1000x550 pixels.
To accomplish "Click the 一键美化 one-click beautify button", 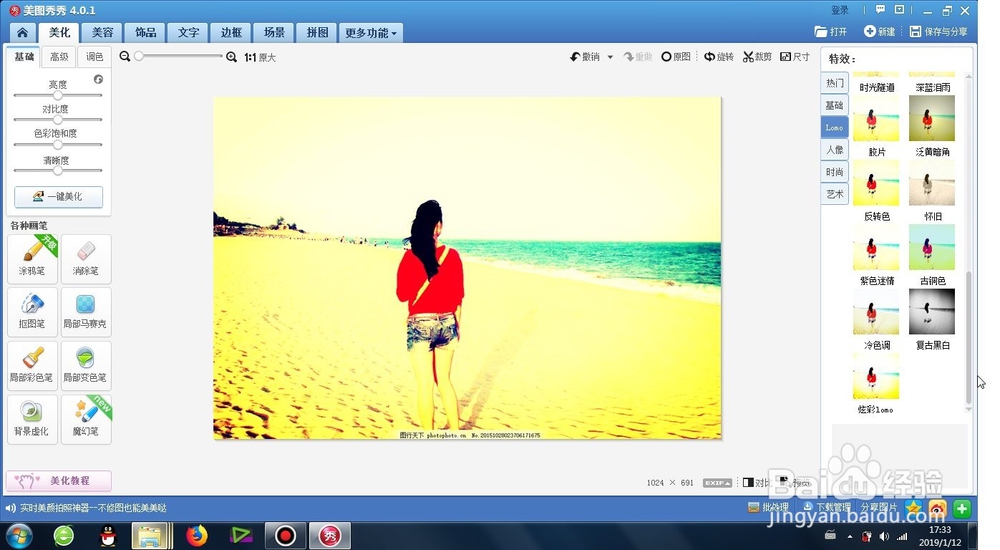I will coord(58,197).
